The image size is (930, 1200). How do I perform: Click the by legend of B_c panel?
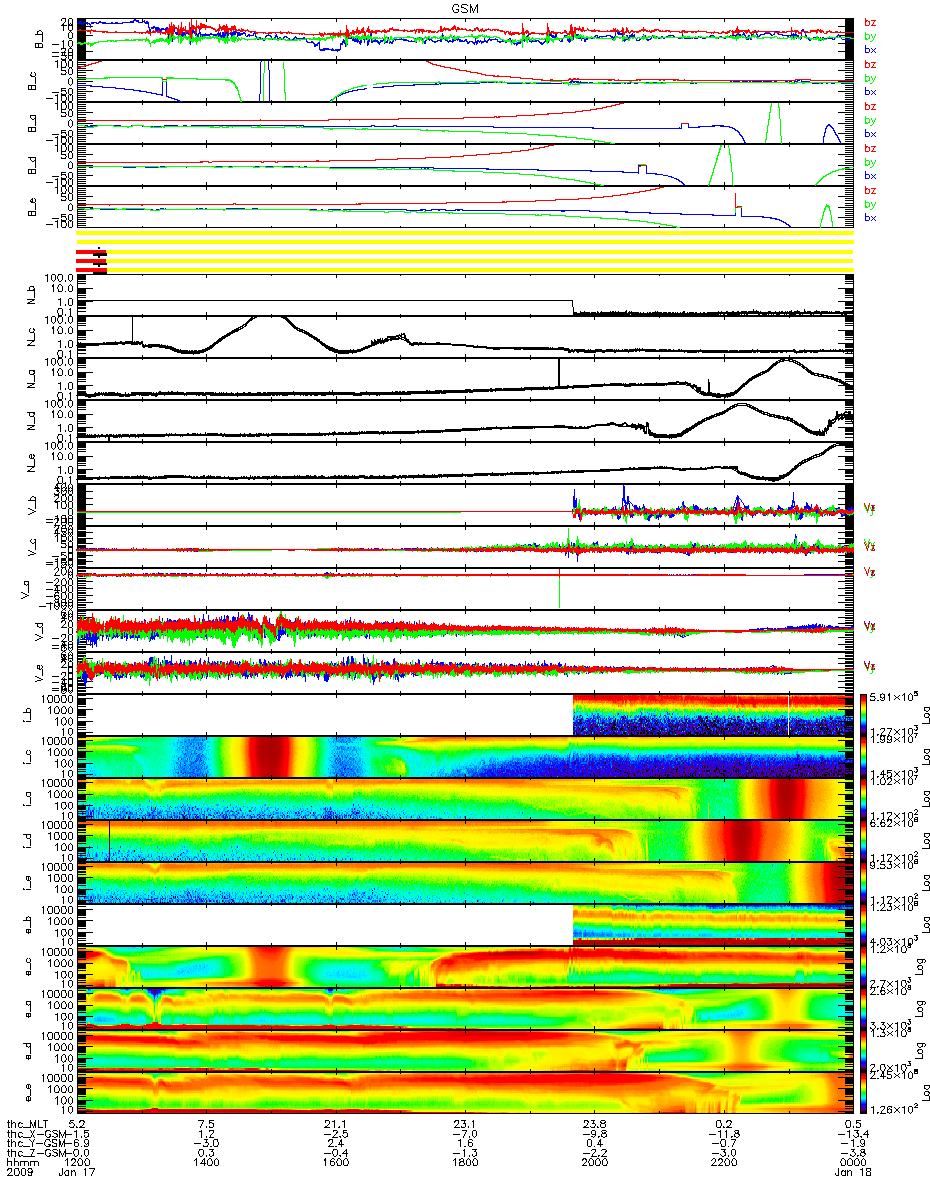coord(870,78)
